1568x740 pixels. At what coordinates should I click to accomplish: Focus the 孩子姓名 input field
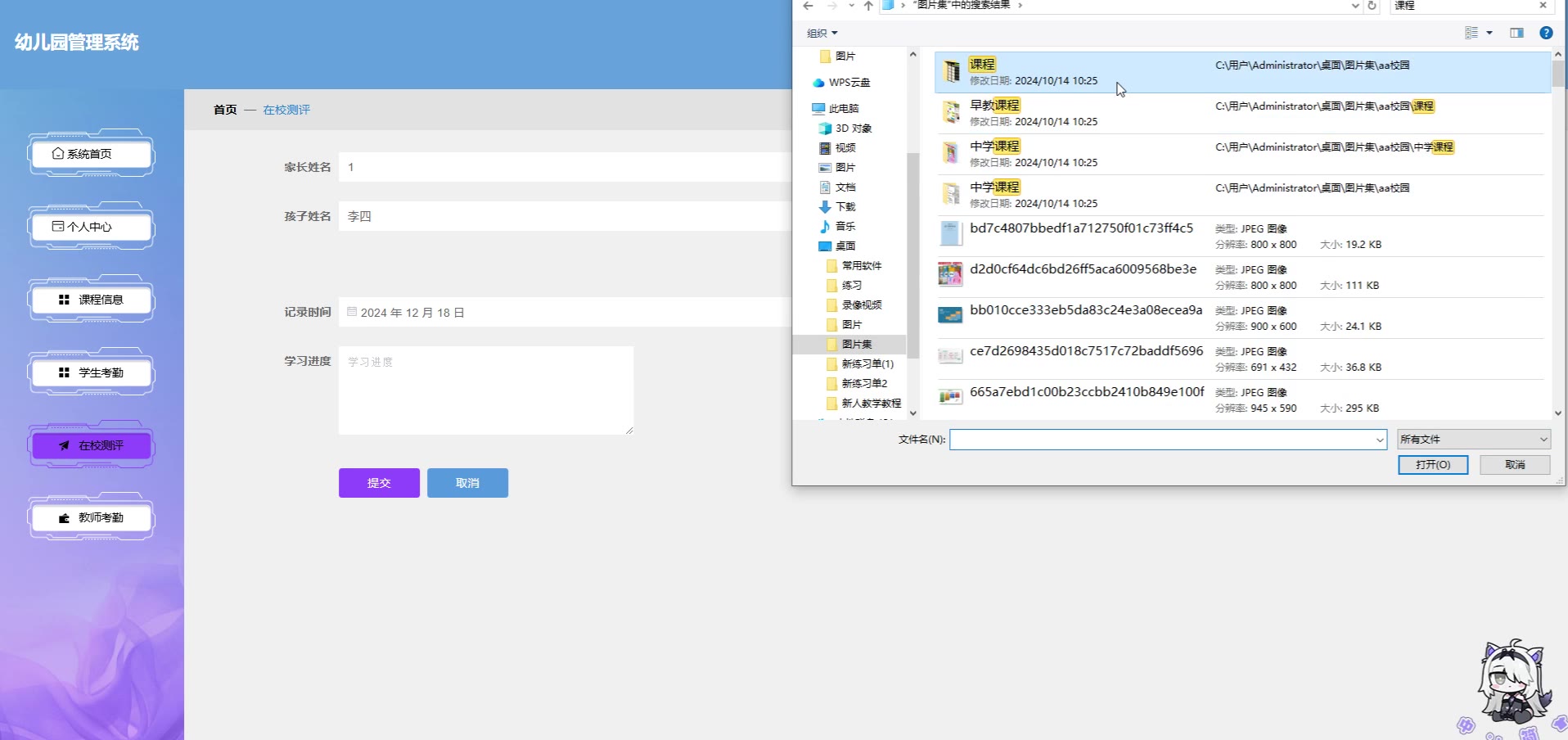(x=565, y=216)
